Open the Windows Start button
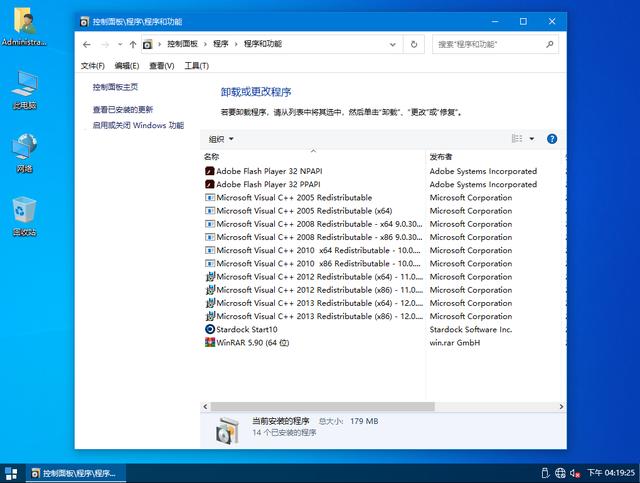The image size is (640, 483). click(11, 474)
